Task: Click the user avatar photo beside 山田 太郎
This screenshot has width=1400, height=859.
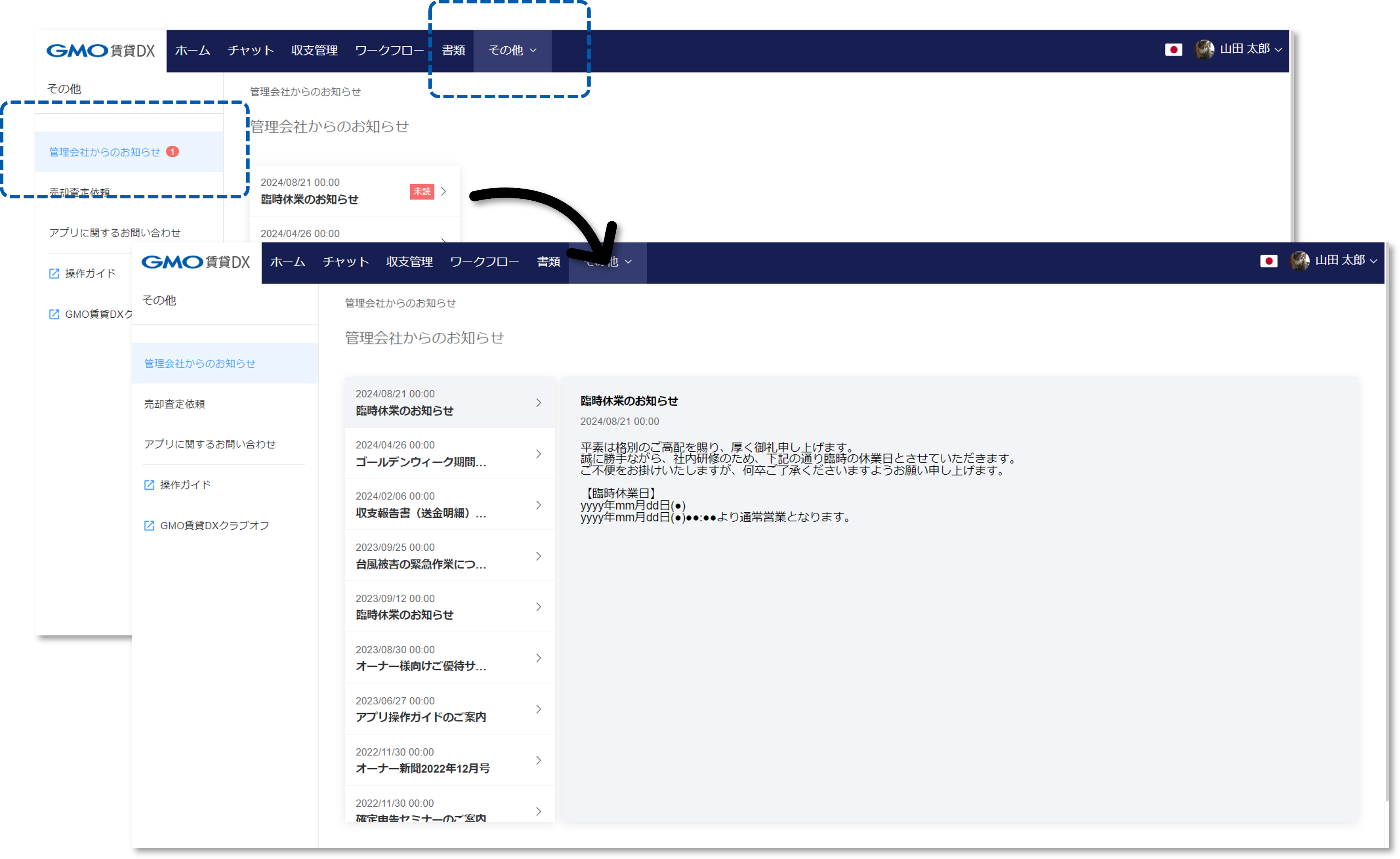Action: (1205, 49)
